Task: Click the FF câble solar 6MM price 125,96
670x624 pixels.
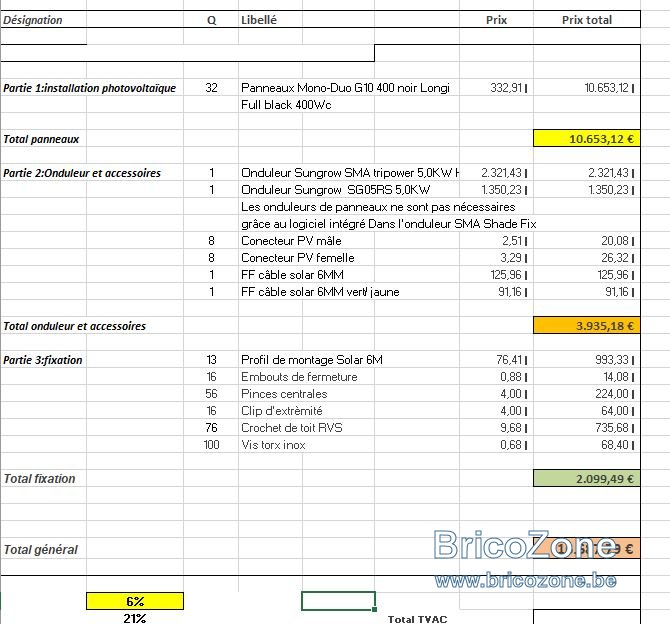Action: point(508,274)
